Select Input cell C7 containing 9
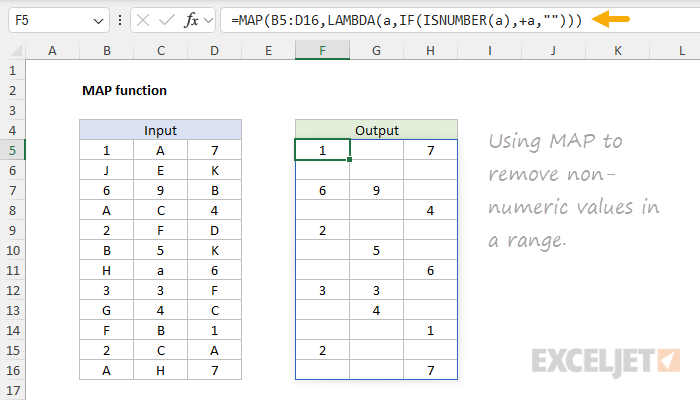This screenshot has width=700, height=400. coord(161,191)
